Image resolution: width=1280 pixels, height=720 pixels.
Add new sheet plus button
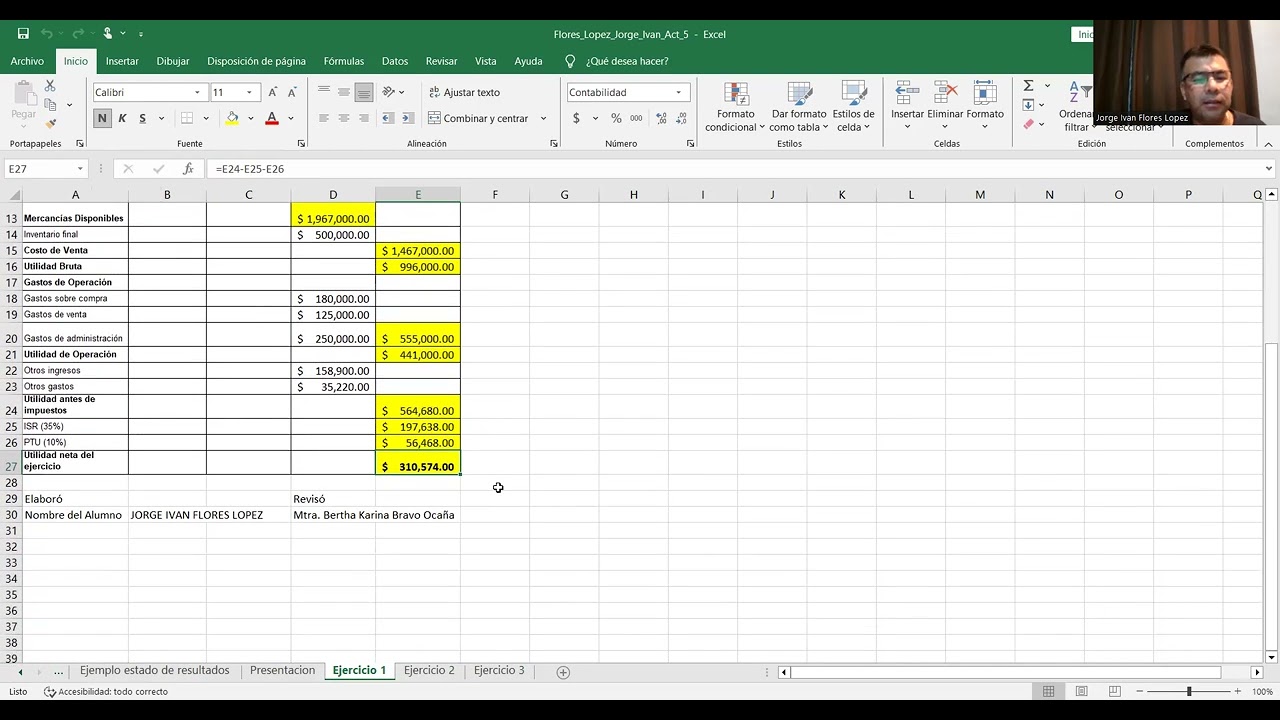[563, 672]
